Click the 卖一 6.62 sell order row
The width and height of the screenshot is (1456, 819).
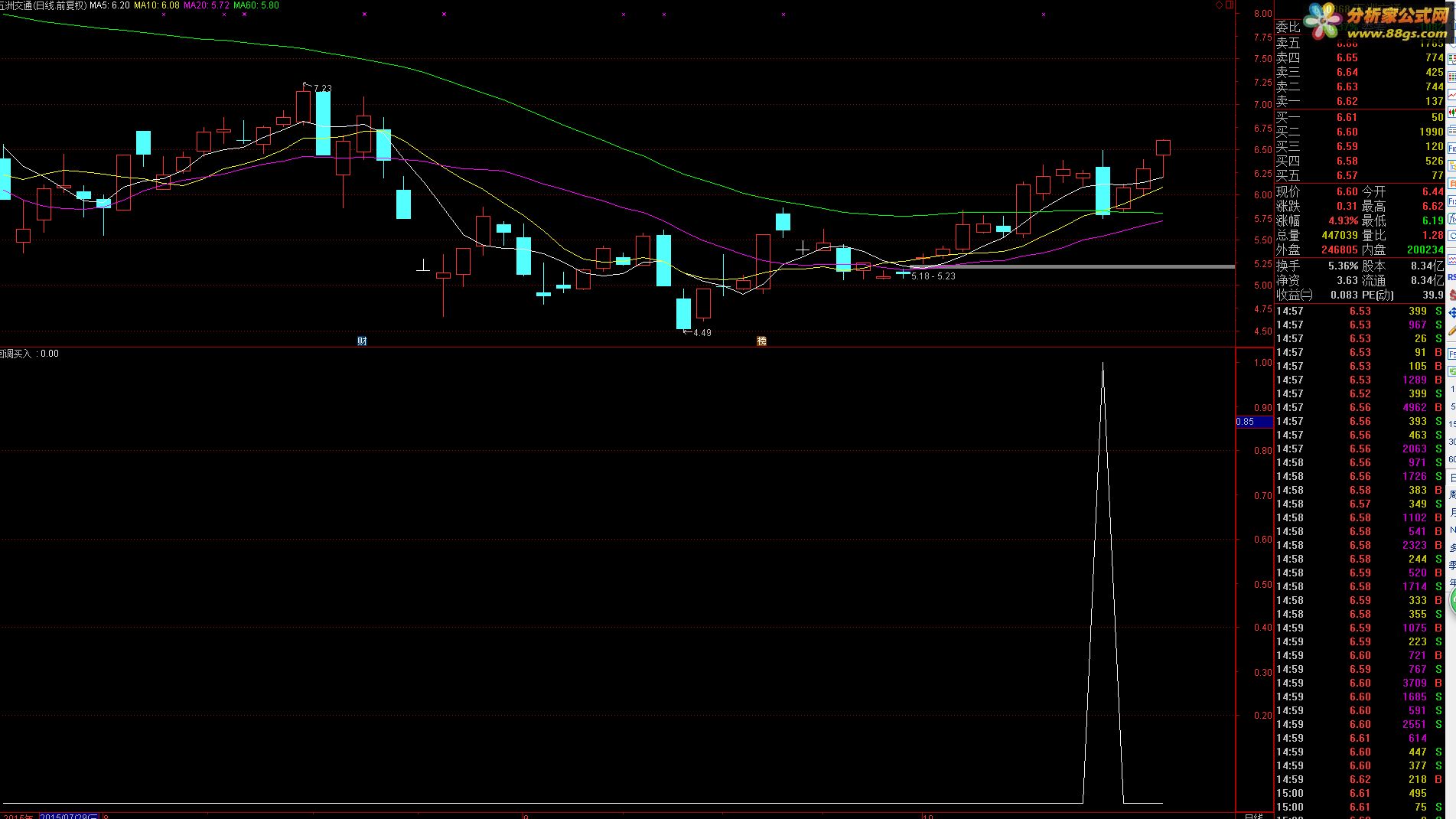coord(1359,101)
